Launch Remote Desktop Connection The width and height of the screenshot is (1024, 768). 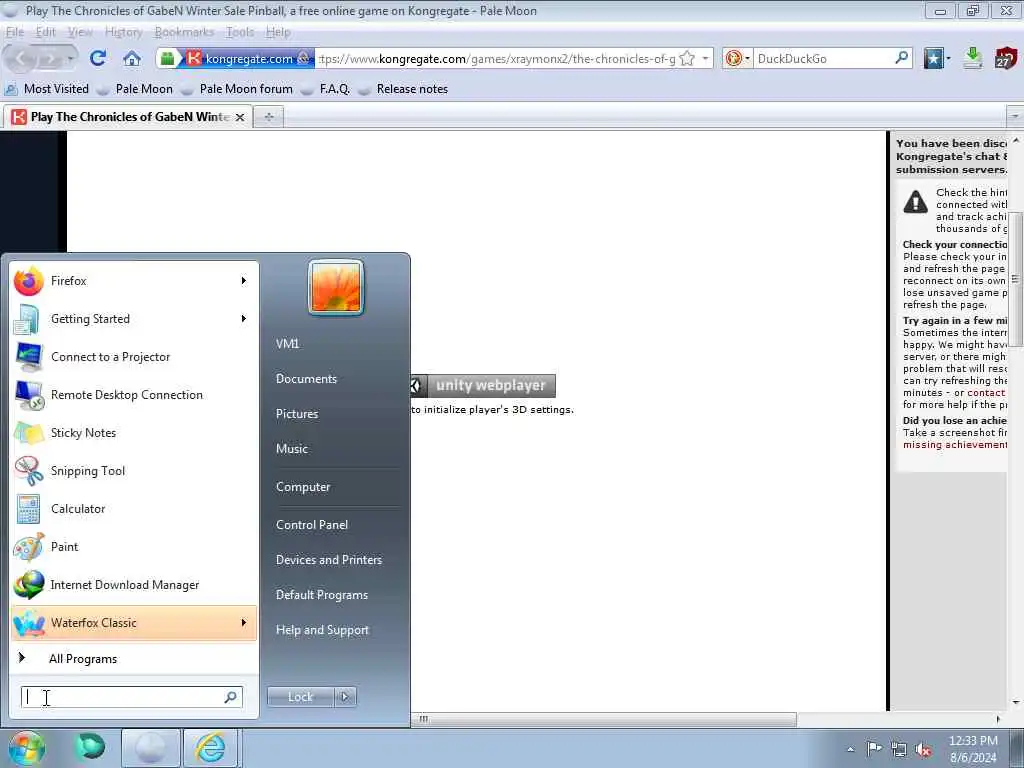(x=134, y=394)
